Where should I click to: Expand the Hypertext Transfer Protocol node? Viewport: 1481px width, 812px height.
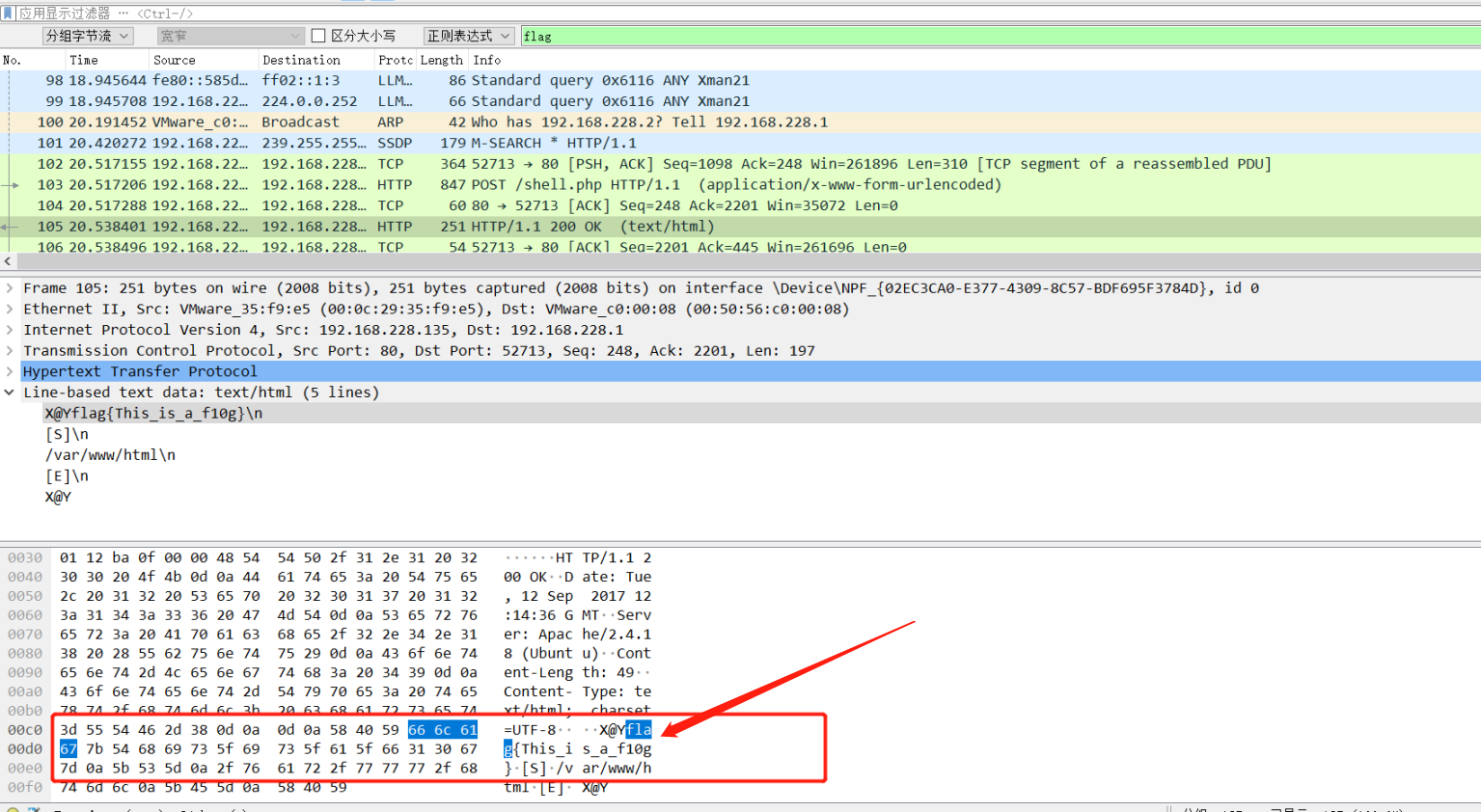click(10, 370)
